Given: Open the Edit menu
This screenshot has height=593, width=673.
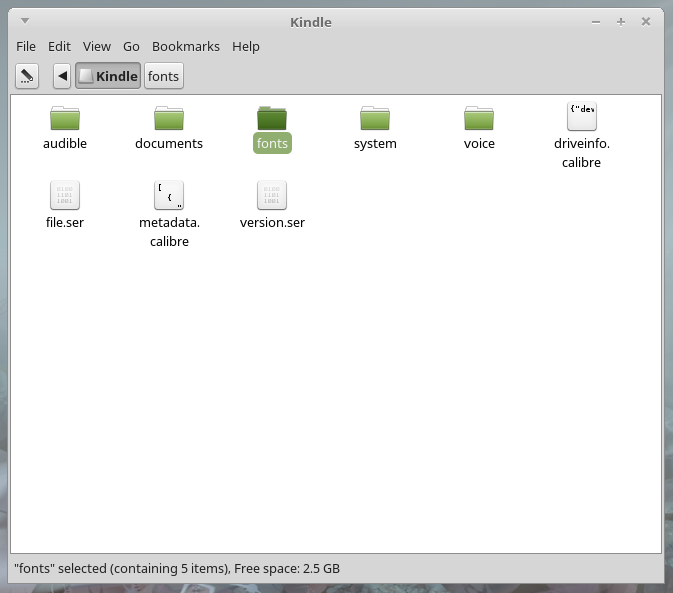Looking at the screenshot, I should [x=59, y=46].
